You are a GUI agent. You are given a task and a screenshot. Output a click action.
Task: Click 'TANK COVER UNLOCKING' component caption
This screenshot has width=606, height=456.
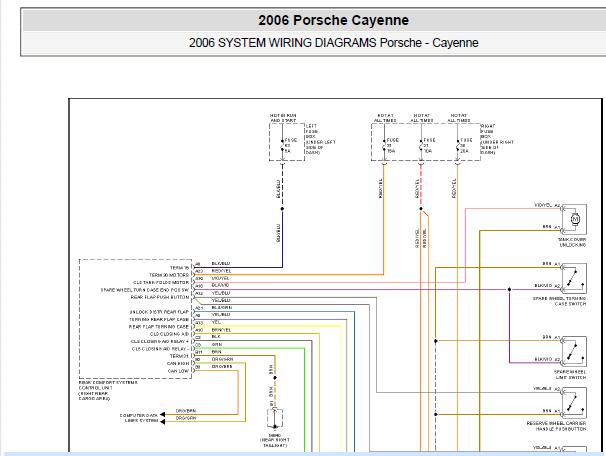tap(572, 242)
